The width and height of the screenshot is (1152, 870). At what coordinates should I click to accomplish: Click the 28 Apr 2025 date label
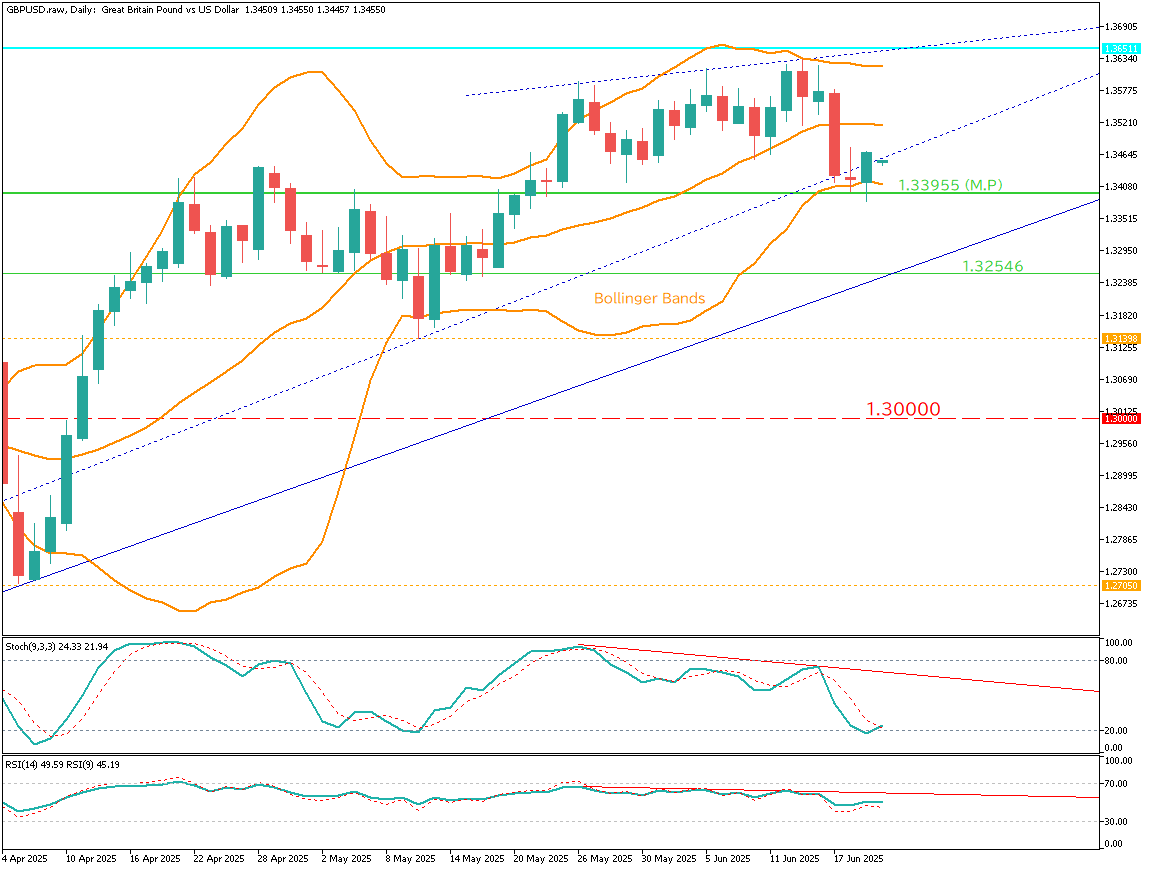(x=283, y=858)
